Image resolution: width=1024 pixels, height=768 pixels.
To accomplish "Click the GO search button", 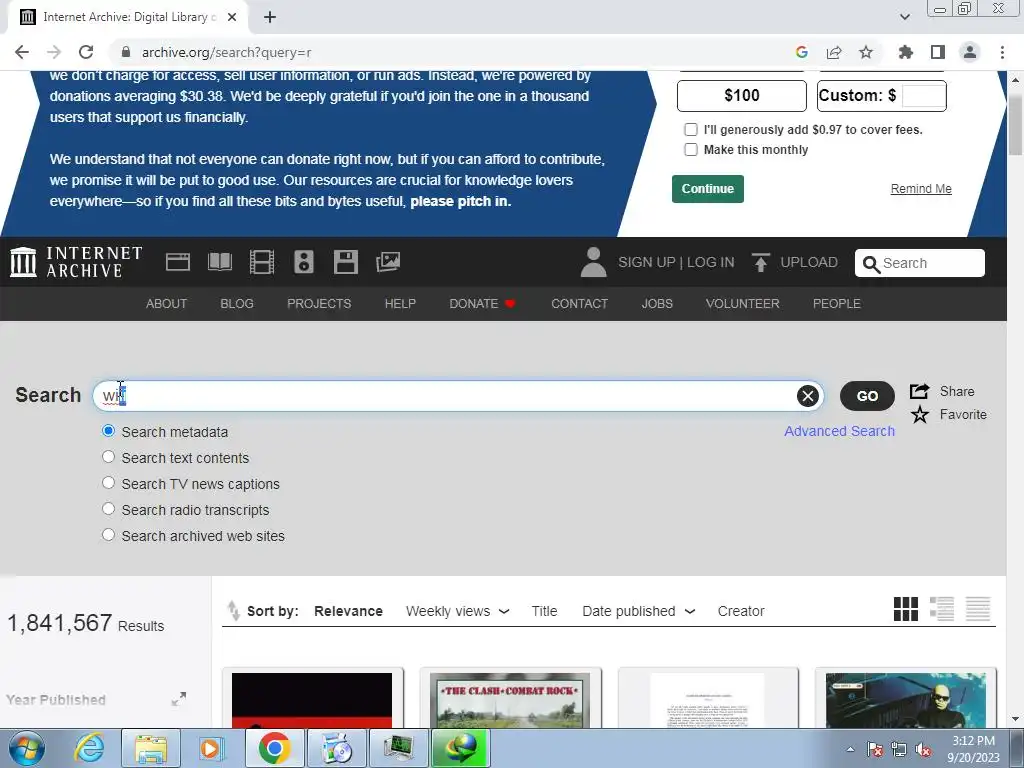I will [867, 396].
